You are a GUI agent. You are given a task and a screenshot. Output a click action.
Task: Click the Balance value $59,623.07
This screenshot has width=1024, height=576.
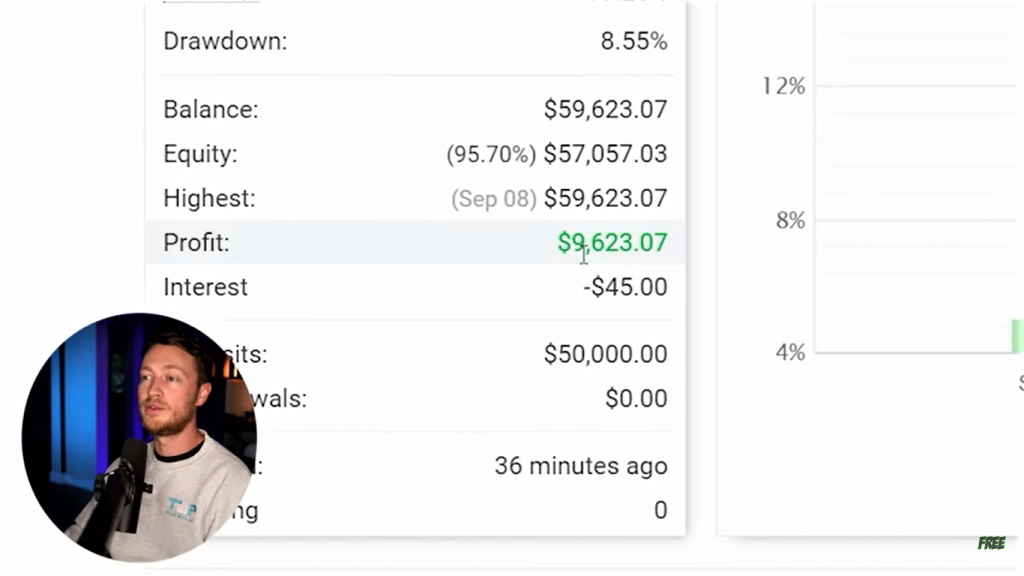[605, 110]
